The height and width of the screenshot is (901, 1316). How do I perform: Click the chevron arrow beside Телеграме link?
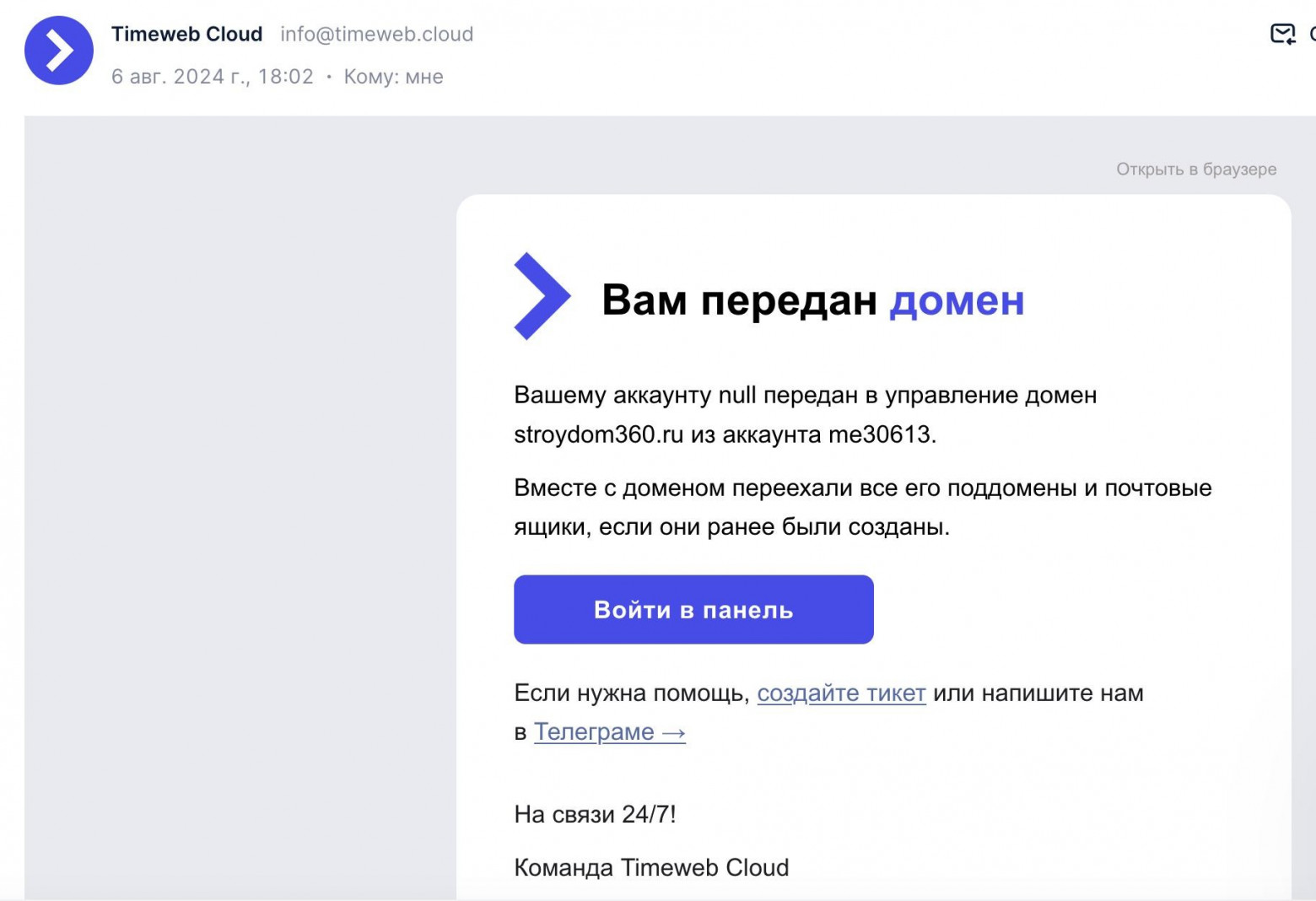(x=672, y=732)
